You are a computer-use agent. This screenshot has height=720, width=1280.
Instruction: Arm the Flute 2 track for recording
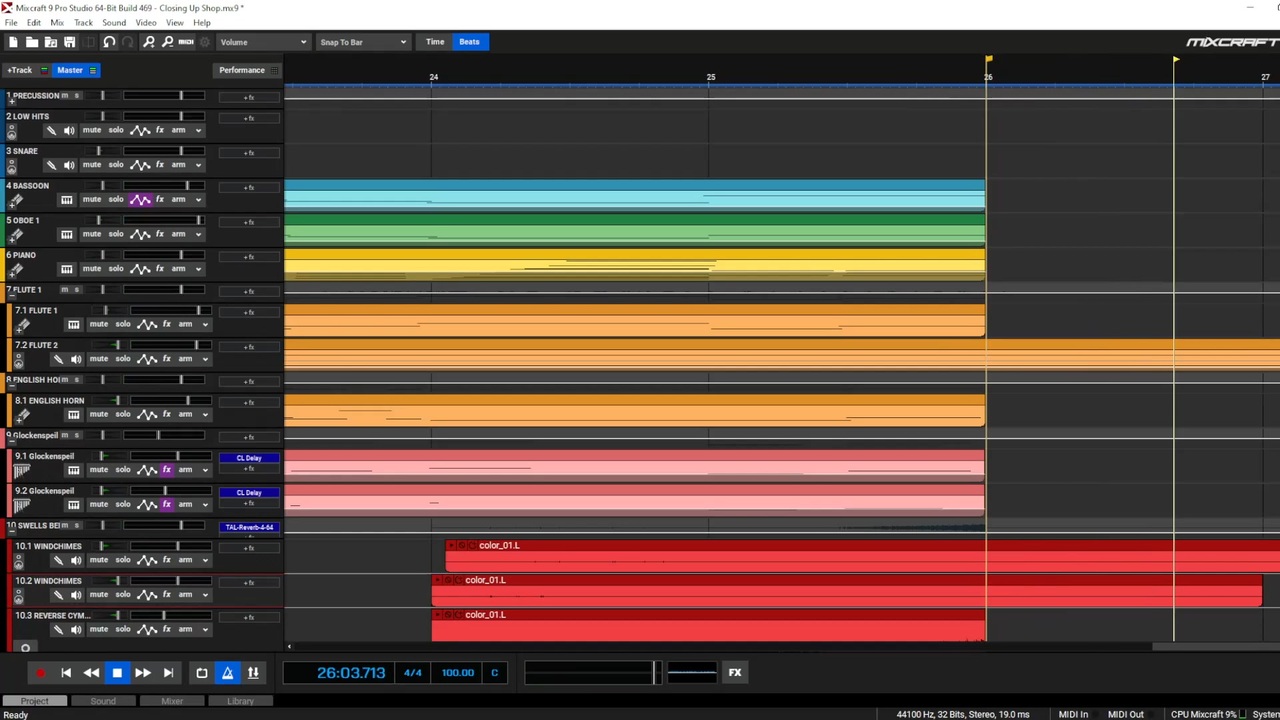(x=185, y=359)
